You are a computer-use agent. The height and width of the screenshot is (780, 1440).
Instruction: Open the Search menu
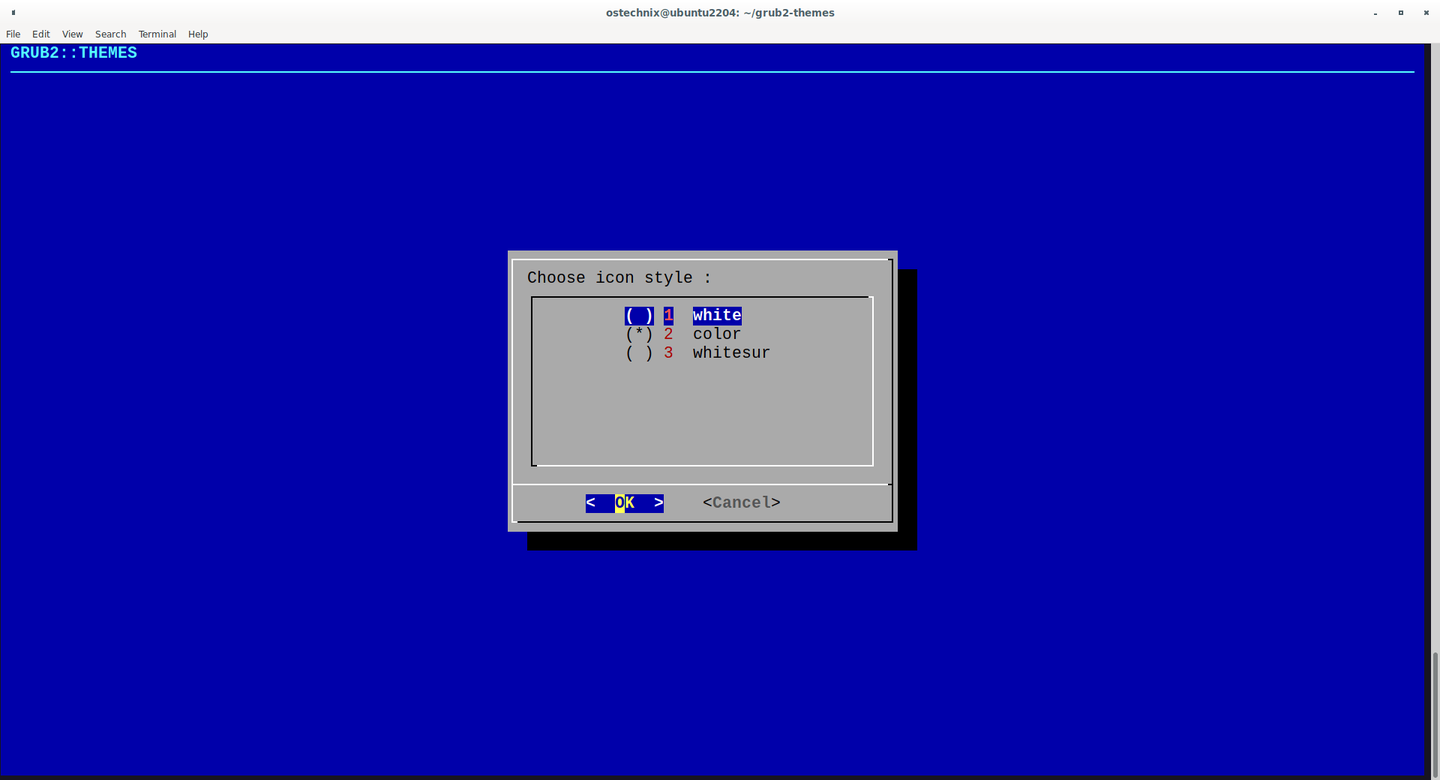[111, 34]
